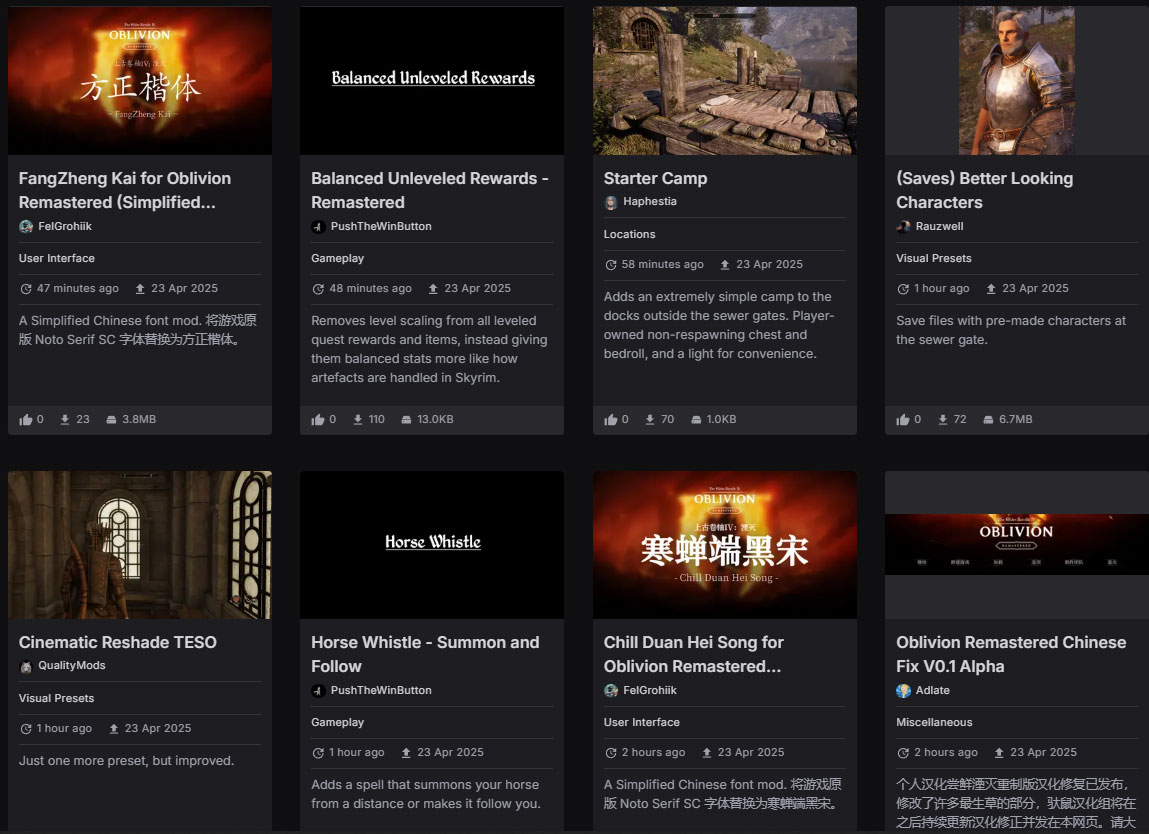Screen dimensions: 1149x834
Task: Visit Haphestia author profile
Action: click(649, 201)
